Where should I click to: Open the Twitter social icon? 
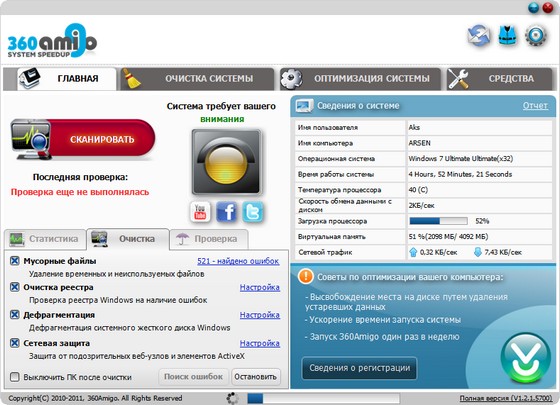tap(253, 211)
